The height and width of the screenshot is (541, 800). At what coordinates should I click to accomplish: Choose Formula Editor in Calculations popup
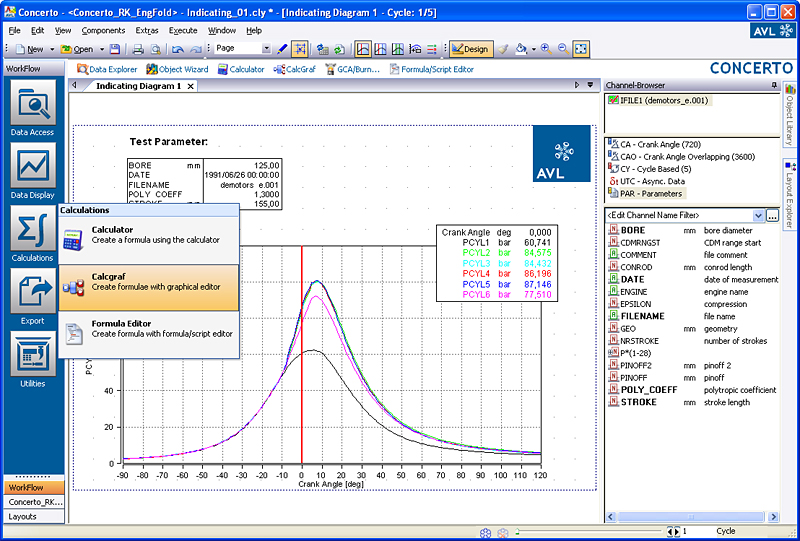(x=148, y=334)
